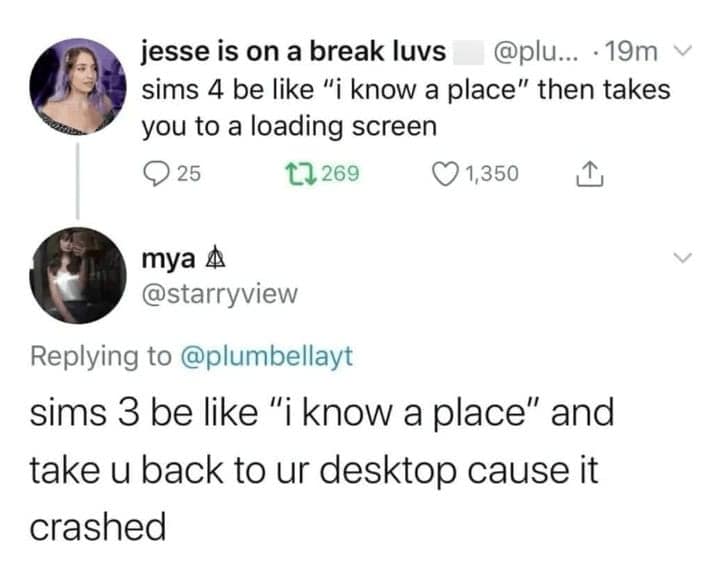Open the tweet text about loading screen
Screen dimensions: 703x588
click(x=406, y=108)
